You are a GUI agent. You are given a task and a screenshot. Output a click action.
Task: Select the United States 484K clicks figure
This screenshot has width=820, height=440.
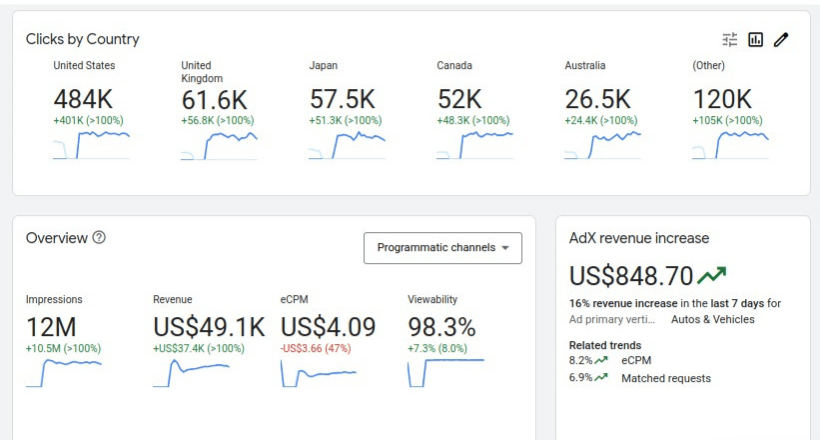point(84,99)
